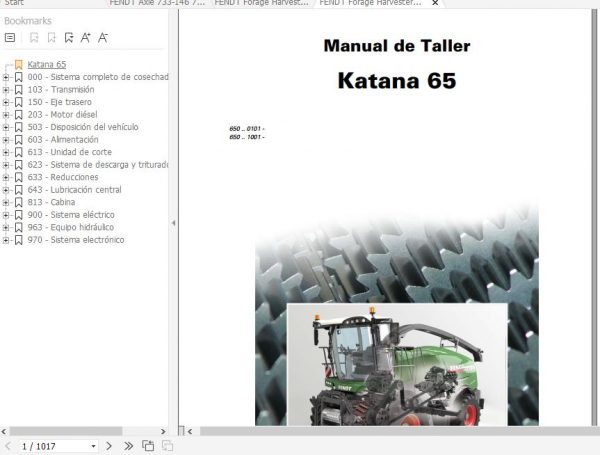600x455 pixels.
Task: Decrease bookmark text size with A- icon
Action: coord(103,38)
